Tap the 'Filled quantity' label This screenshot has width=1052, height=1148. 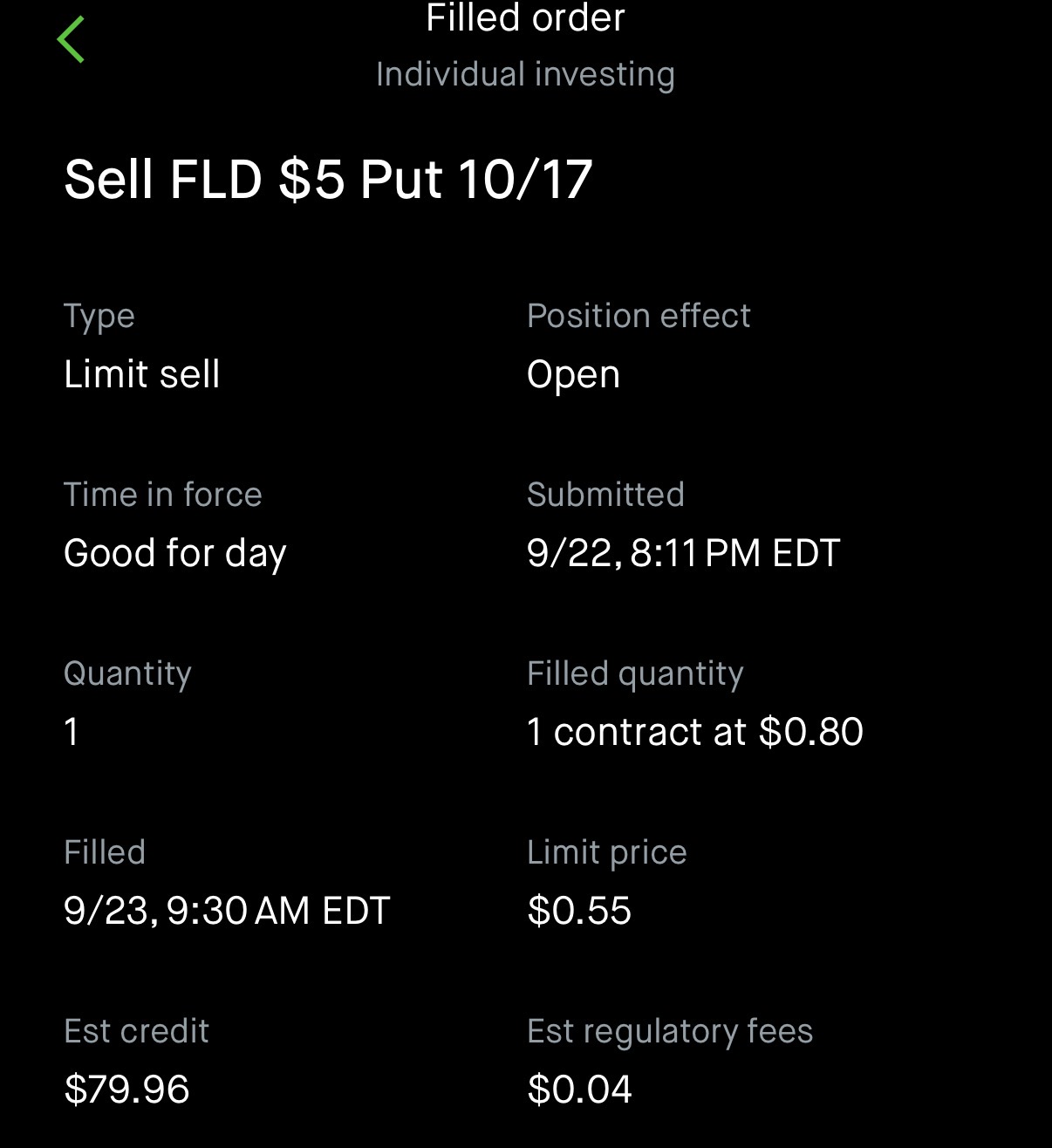pyautogui.click(x=635, y=673)
